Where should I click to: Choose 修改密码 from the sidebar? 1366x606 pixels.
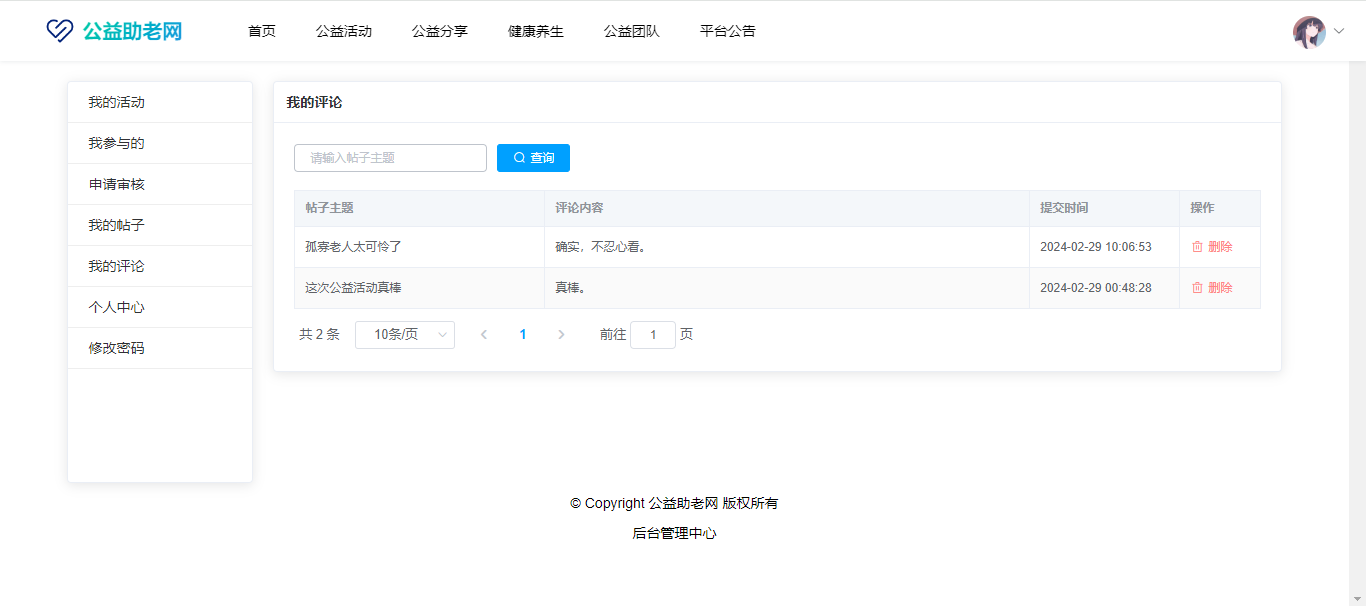[116, 349]
